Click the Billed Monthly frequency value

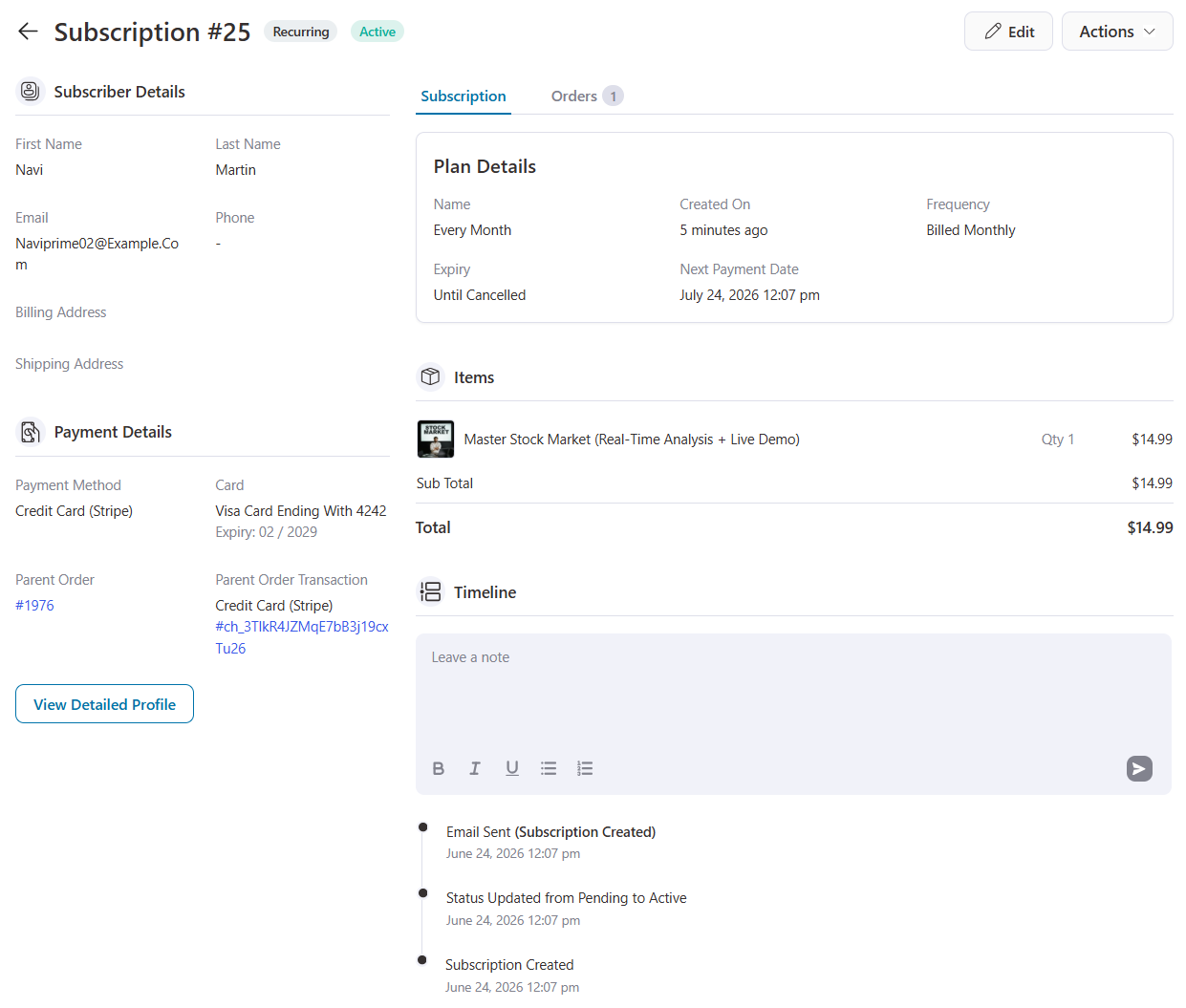coord(971,230)
